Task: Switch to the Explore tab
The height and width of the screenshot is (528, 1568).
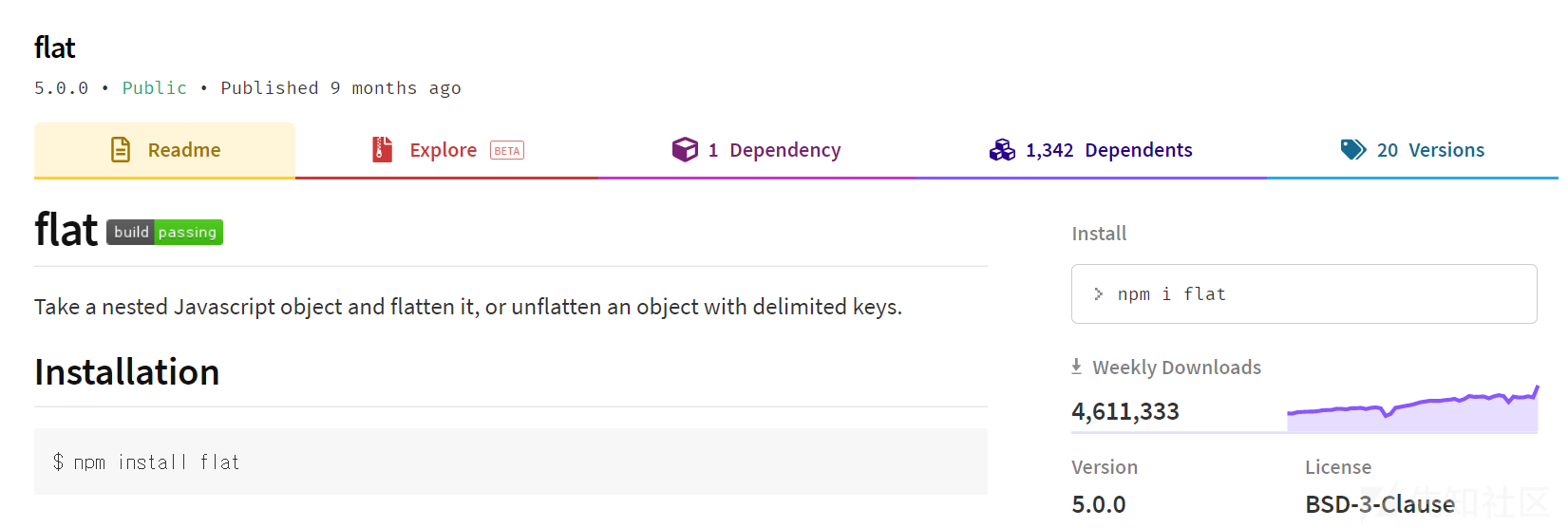Action: (446, 150)
